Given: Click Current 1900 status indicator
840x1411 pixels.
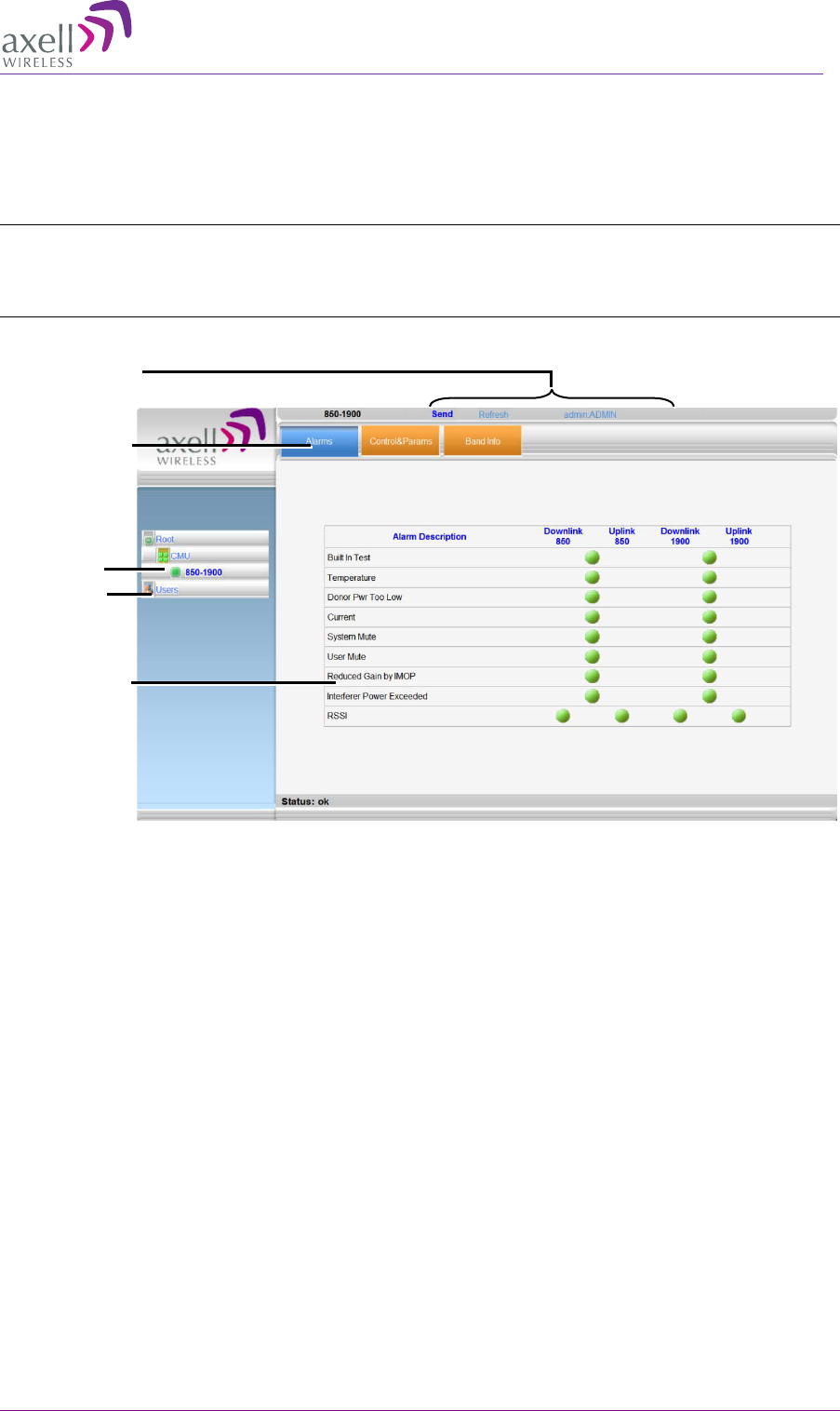Looking at the screenshot, I should [709, 617].
